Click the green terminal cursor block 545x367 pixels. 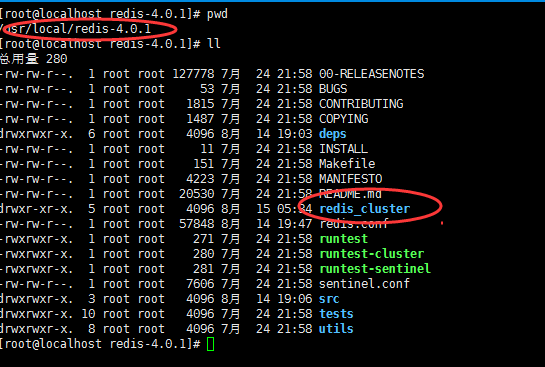[210, 344]
